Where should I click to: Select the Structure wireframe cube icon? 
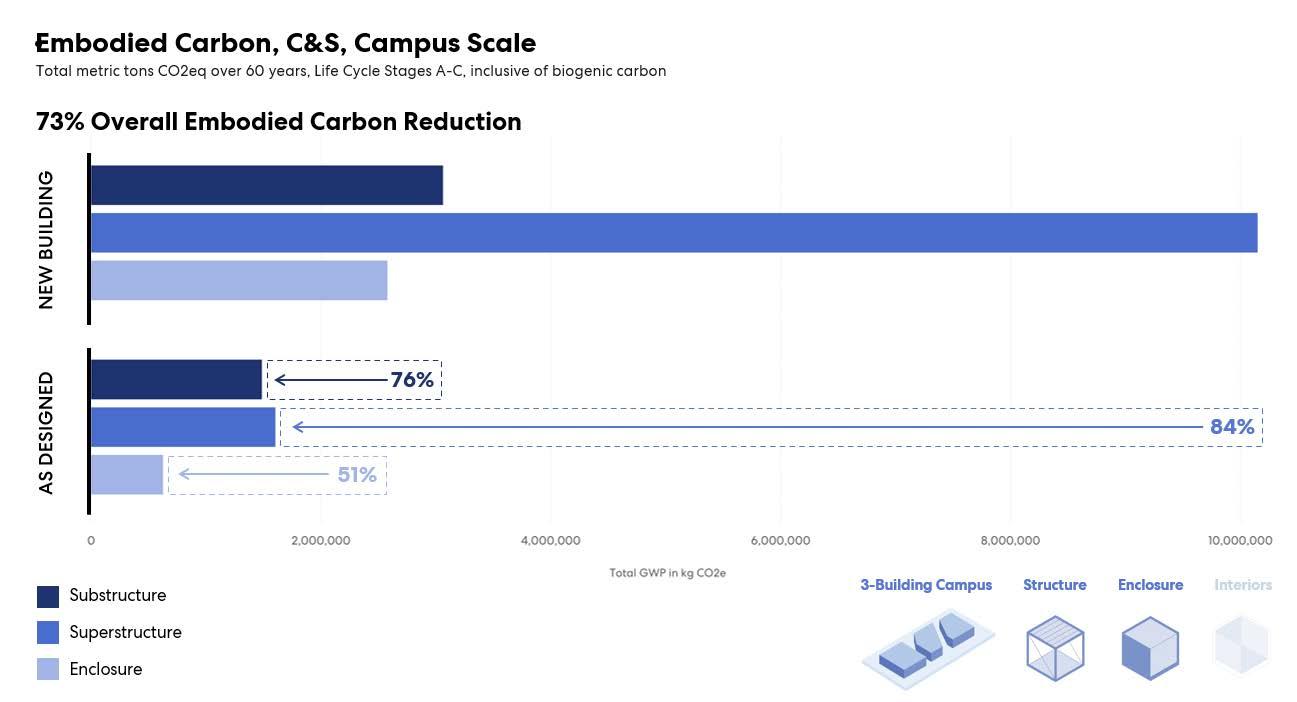[1054, 647]
